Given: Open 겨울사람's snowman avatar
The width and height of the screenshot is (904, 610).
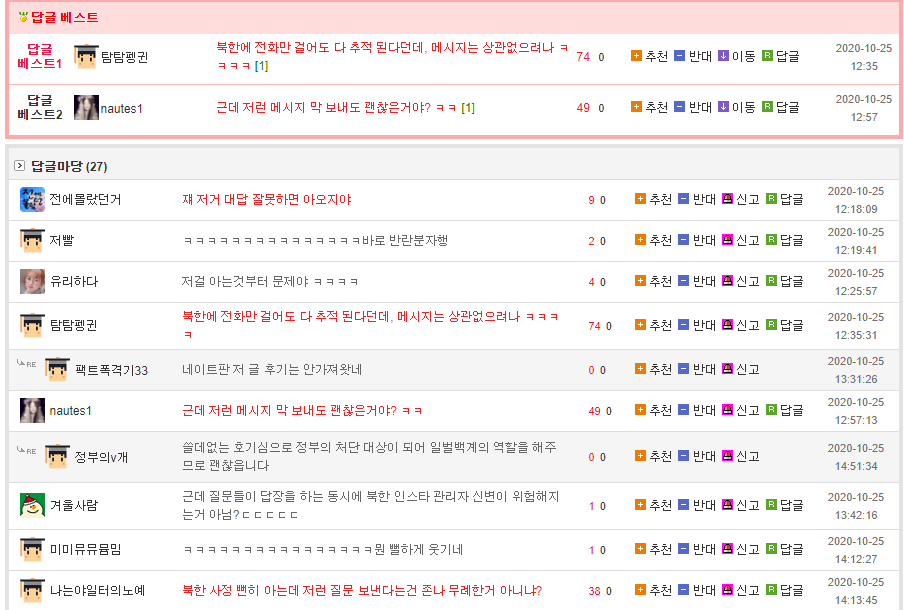Looking at the screenshot, I should [x=32, y=505].
